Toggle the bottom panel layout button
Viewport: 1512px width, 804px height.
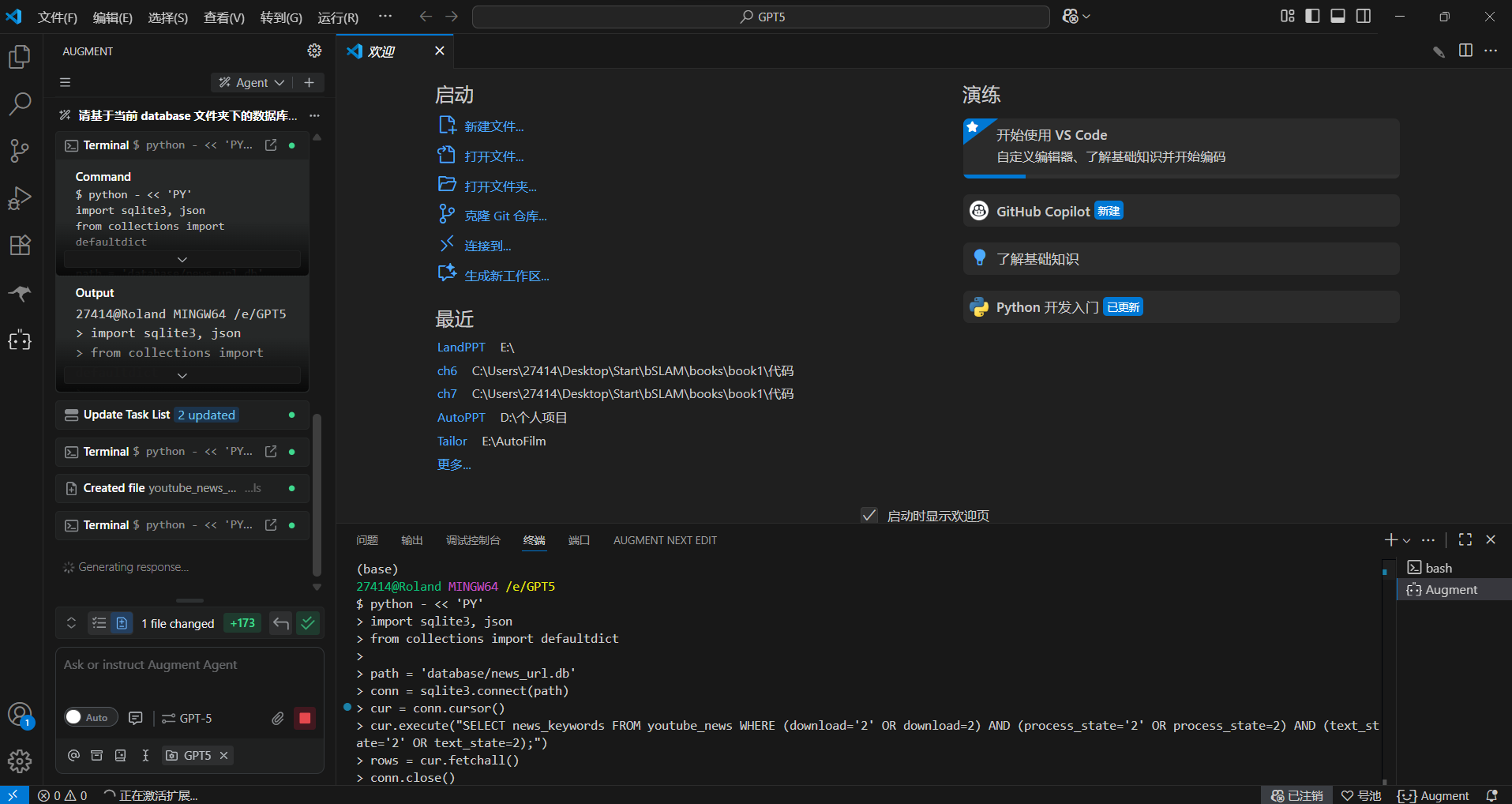1338,17
